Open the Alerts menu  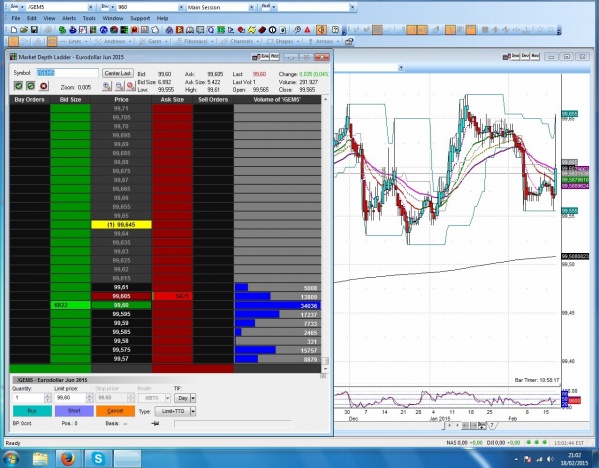pyautogui.click(x=69, y=18)
